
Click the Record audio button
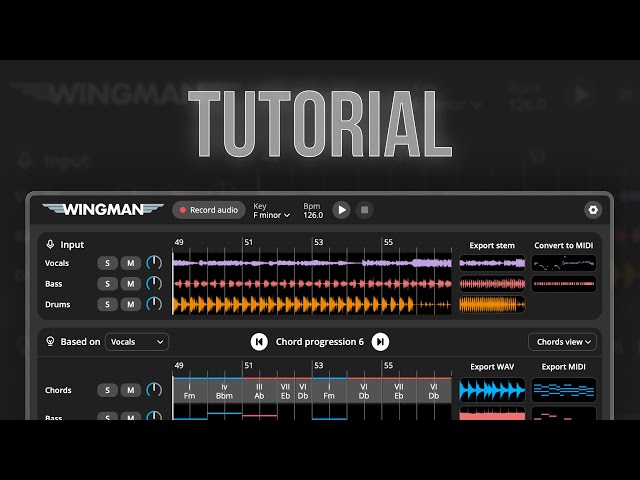209,210
